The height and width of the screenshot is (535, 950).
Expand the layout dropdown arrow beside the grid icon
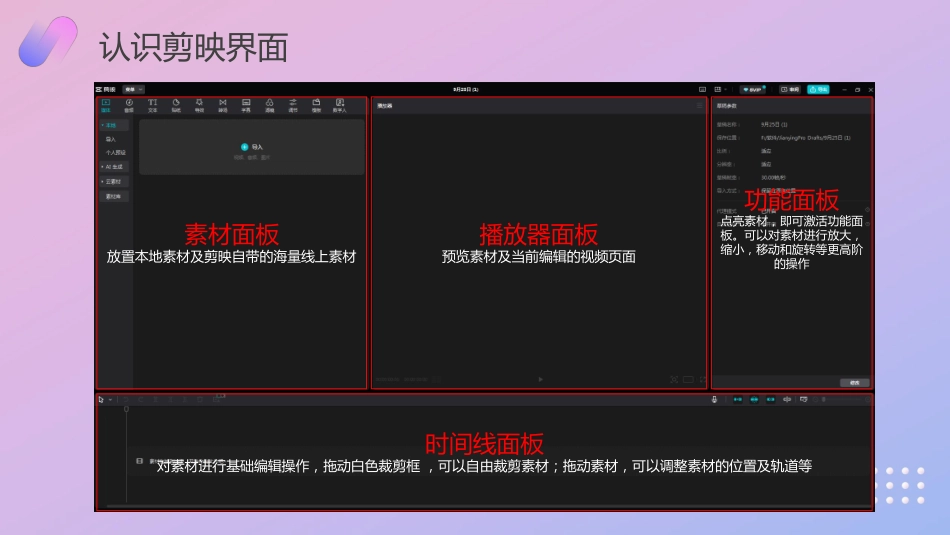[x=725, y=89]
